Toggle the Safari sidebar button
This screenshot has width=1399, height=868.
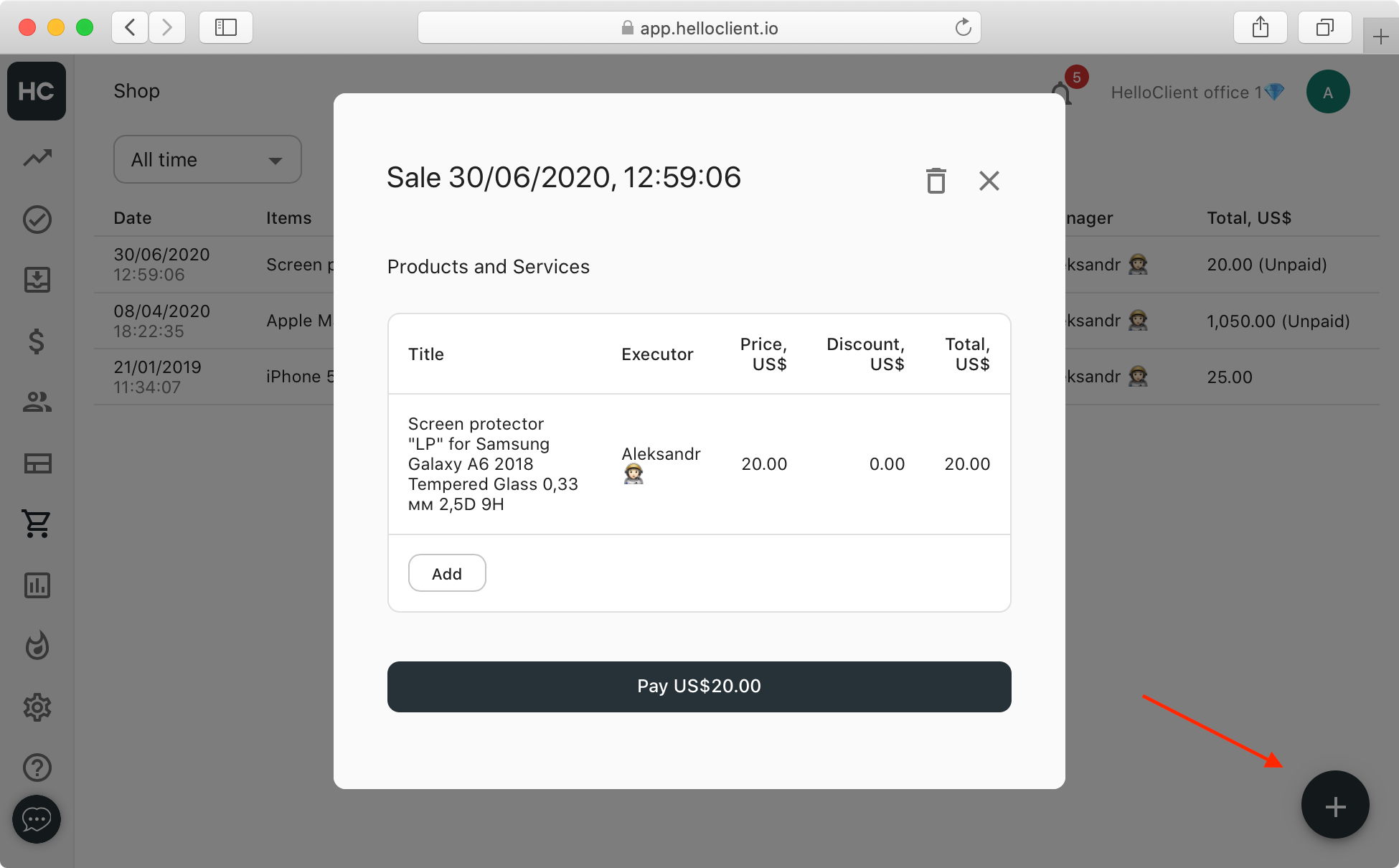click(x=226, y=28)
